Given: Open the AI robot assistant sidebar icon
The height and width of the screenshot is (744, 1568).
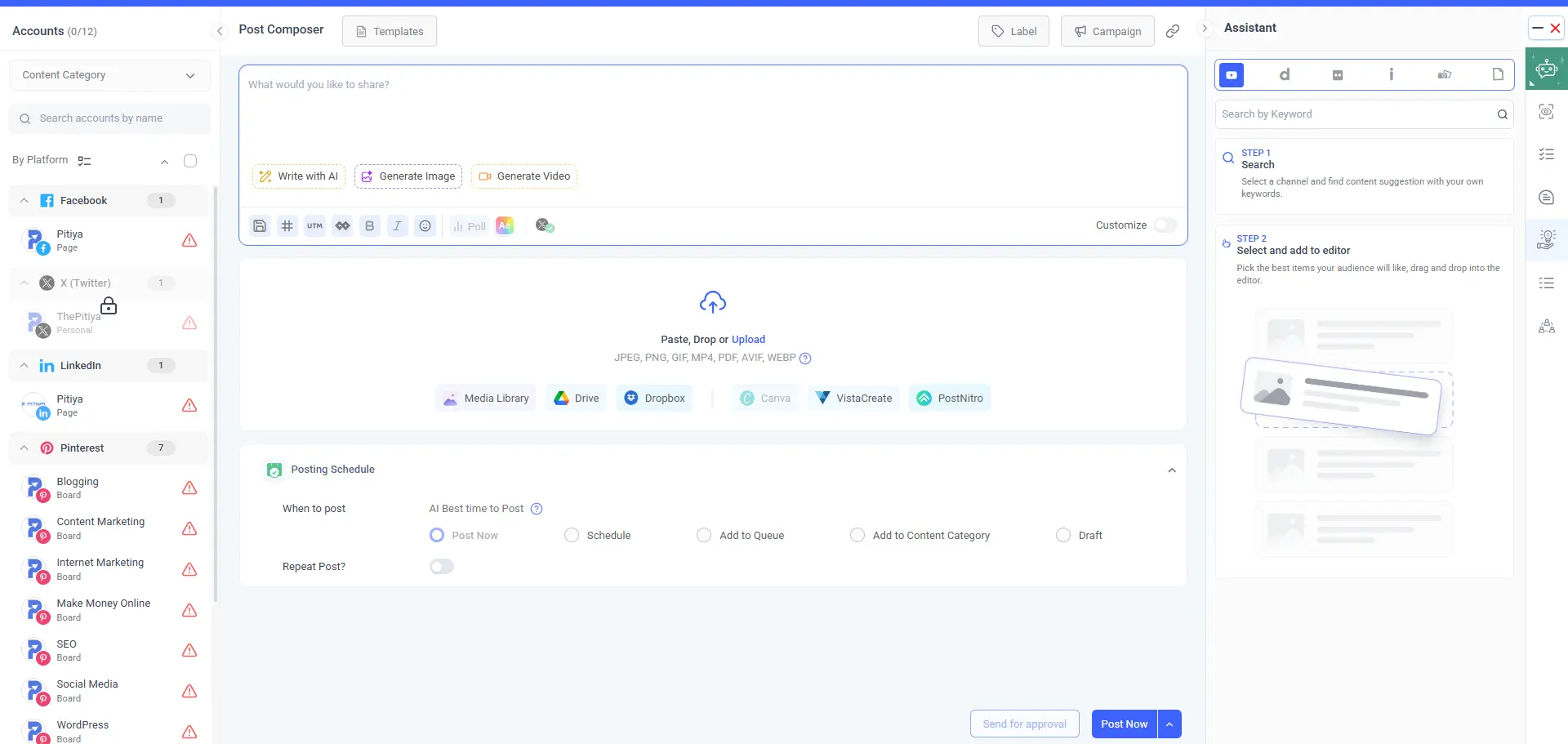Looking at the screenshot, I should 1546,69.
